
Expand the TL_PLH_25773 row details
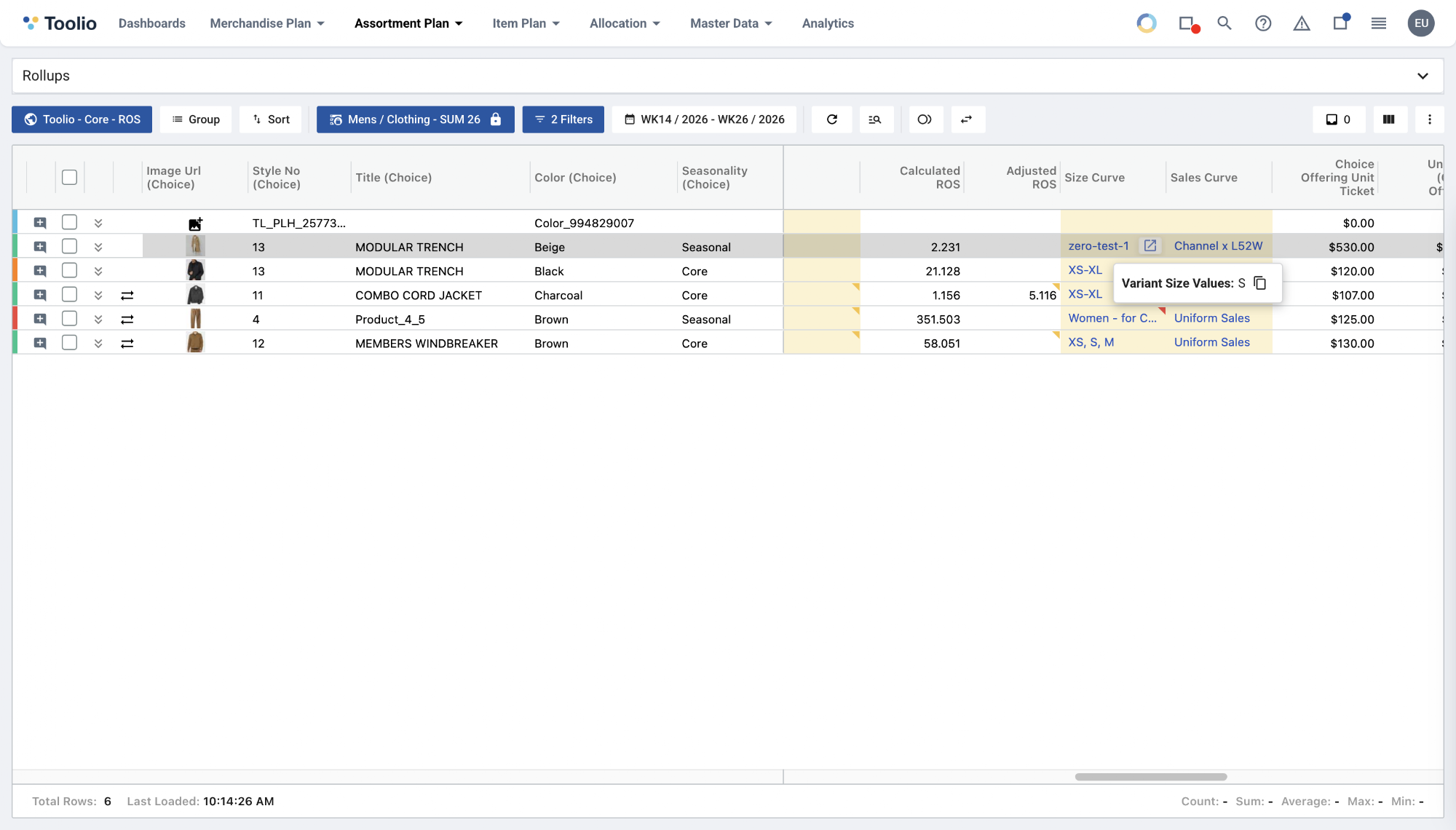(x=98, y=223)
